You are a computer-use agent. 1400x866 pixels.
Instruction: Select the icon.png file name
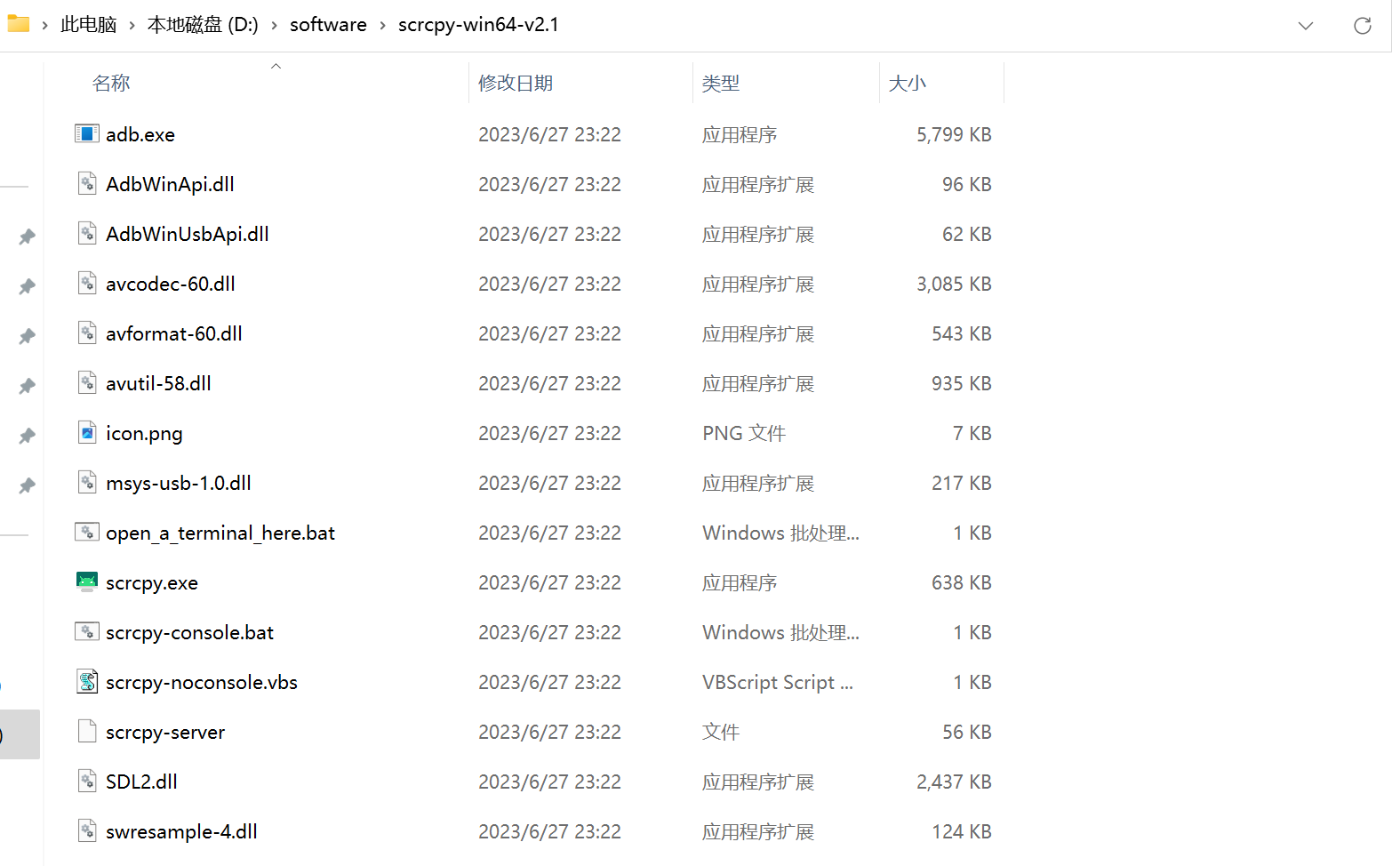[x=144, y=433]
